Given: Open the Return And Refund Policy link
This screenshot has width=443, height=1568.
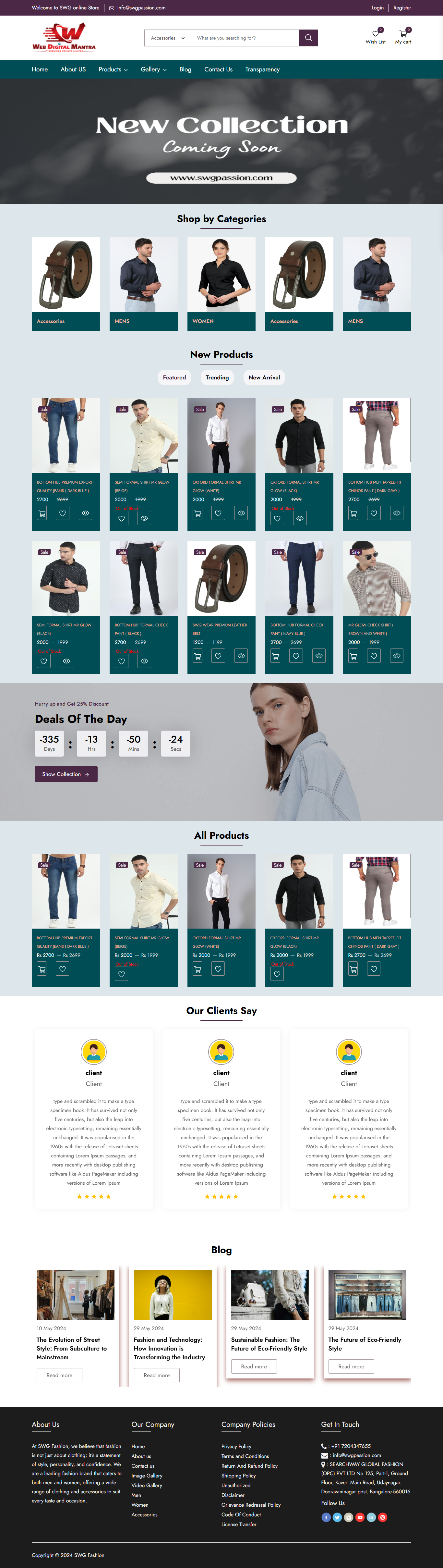Looking at the screenshot, I should tap(249, 1466).
